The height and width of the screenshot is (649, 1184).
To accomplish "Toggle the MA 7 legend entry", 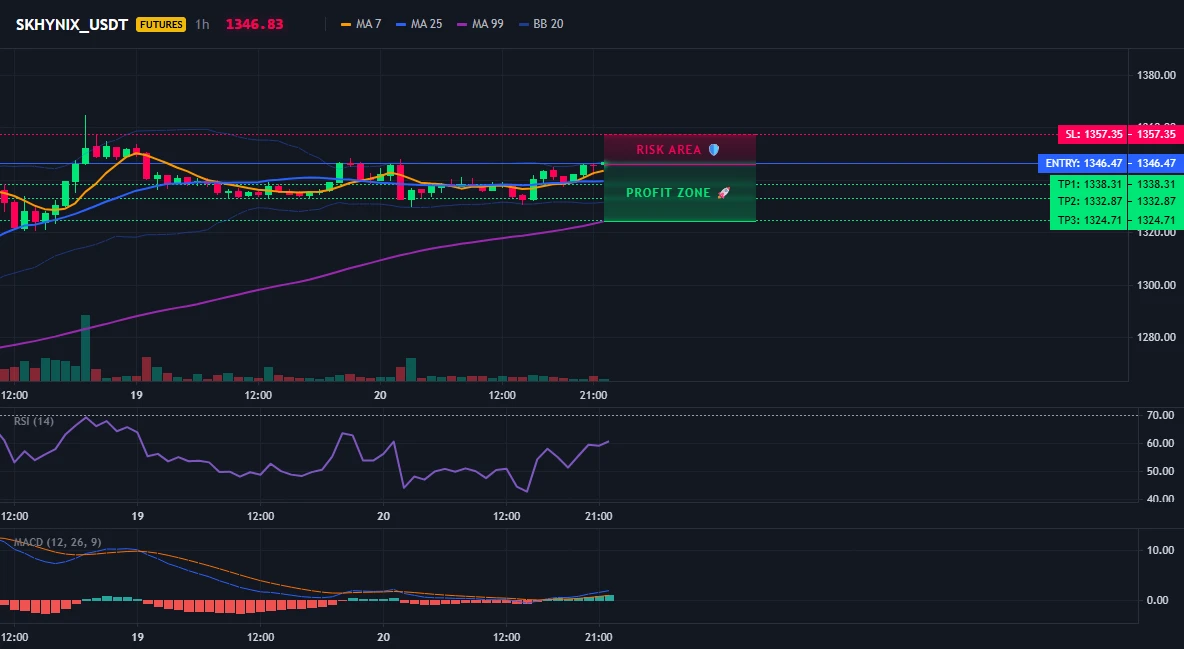I will (361, 24).
